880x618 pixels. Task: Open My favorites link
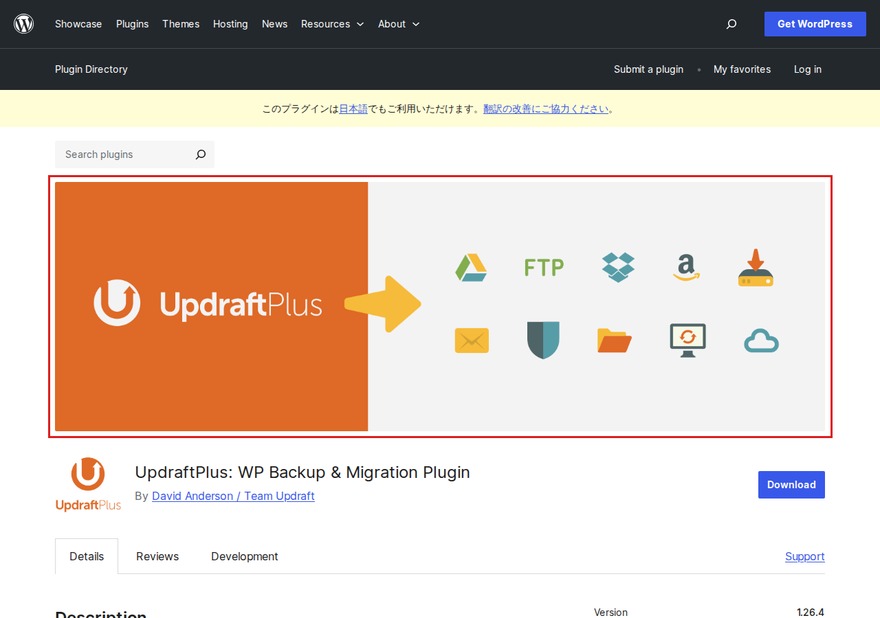click(x=742, y=69)
